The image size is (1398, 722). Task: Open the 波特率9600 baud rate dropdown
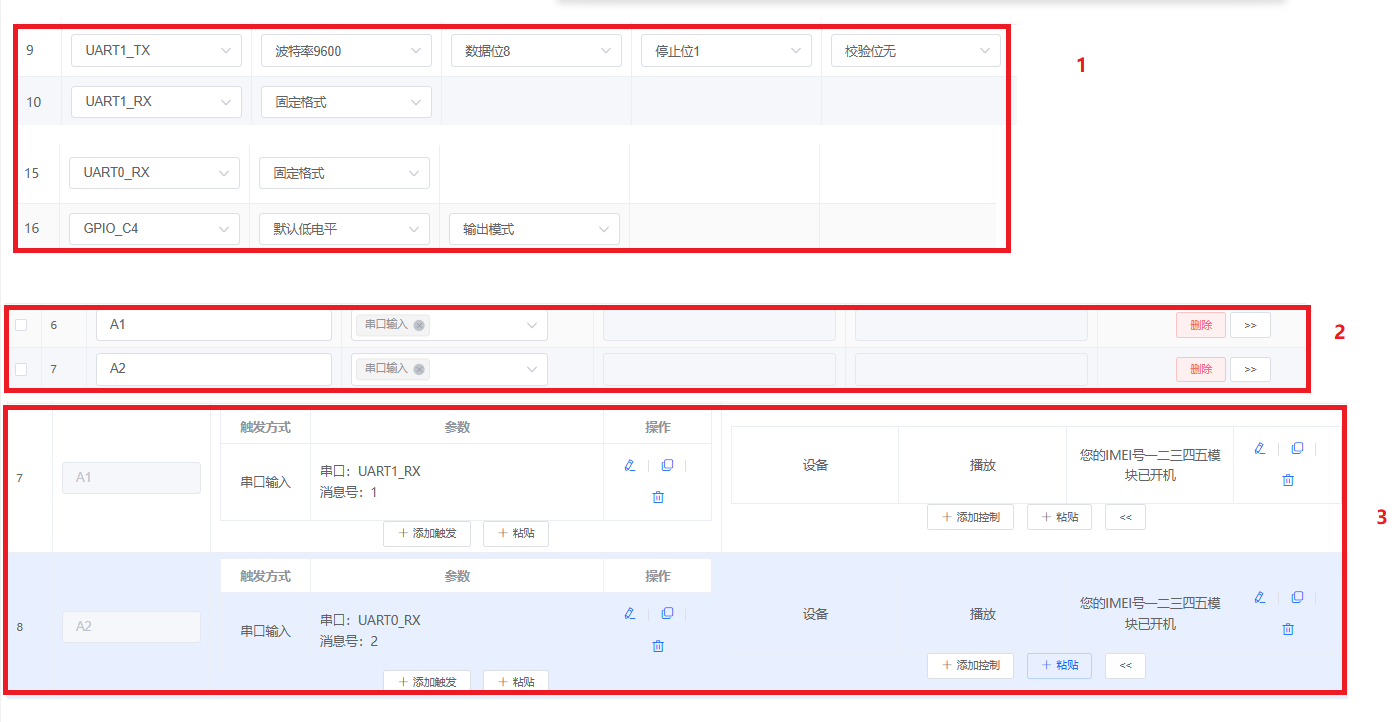click(345, 50)
